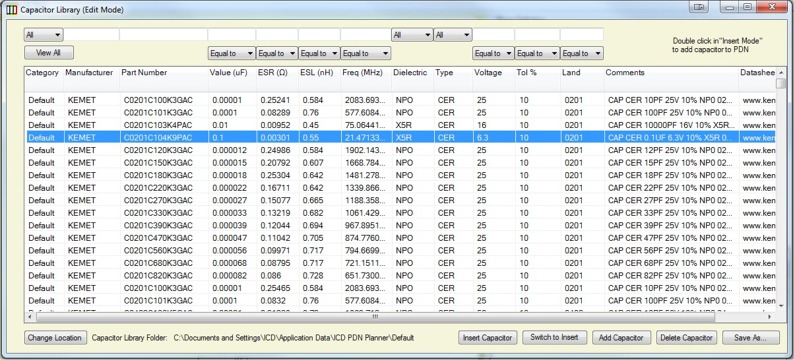Select the highlighted row C0201C104K9PAC
794x360 pixels.
point(400,137)
